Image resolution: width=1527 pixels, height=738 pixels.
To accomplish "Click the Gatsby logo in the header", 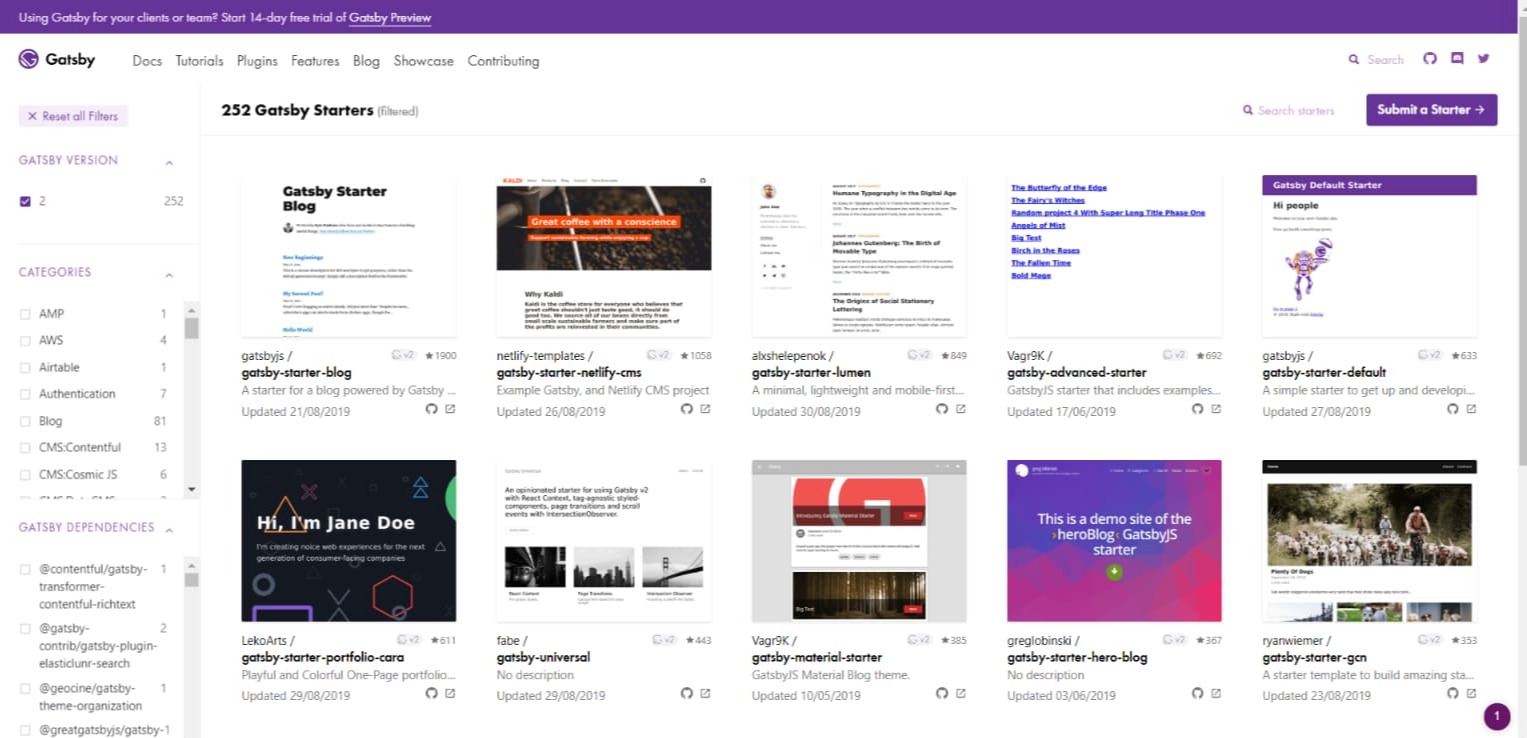I will [x=57, y=60].
